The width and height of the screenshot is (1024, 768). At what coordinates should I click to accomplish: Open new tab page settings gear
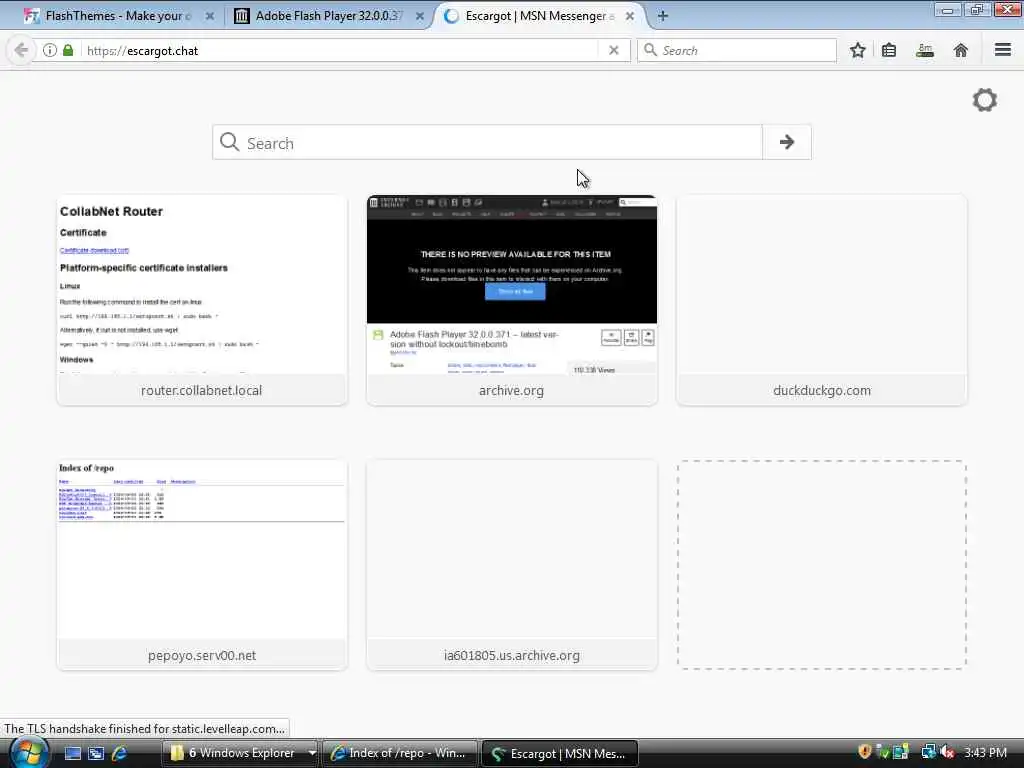(985, 100)
